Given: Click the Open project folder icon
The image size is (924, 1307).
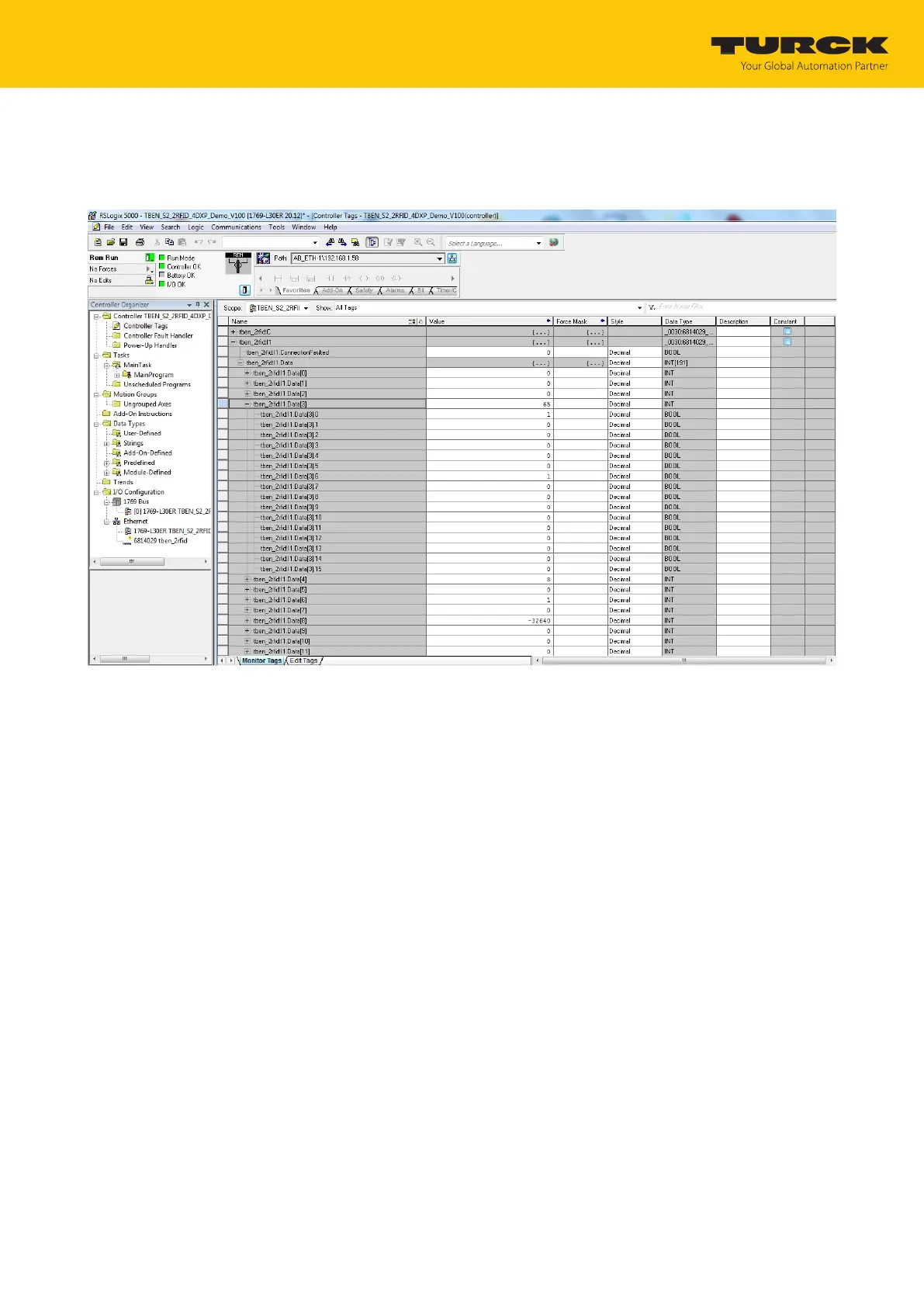Looking at the screenshot, I should [111, 242].
